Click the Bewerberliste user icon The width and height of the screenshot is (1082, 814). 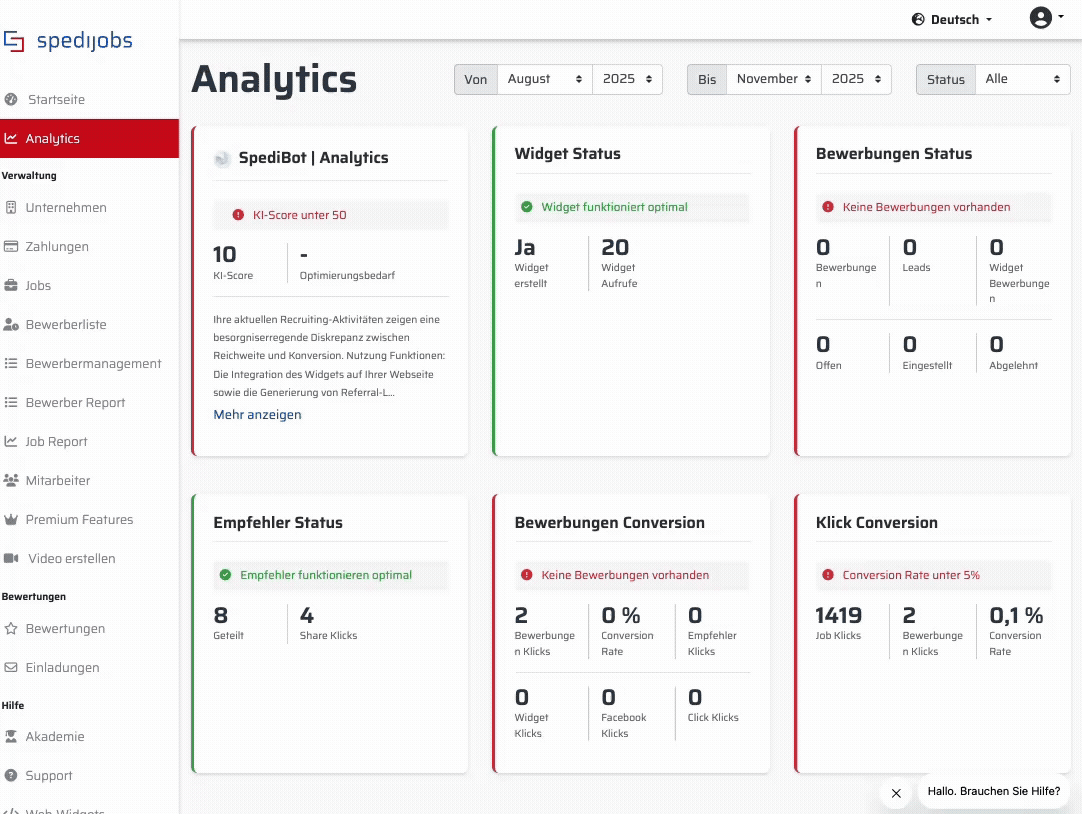pos(11,324)
